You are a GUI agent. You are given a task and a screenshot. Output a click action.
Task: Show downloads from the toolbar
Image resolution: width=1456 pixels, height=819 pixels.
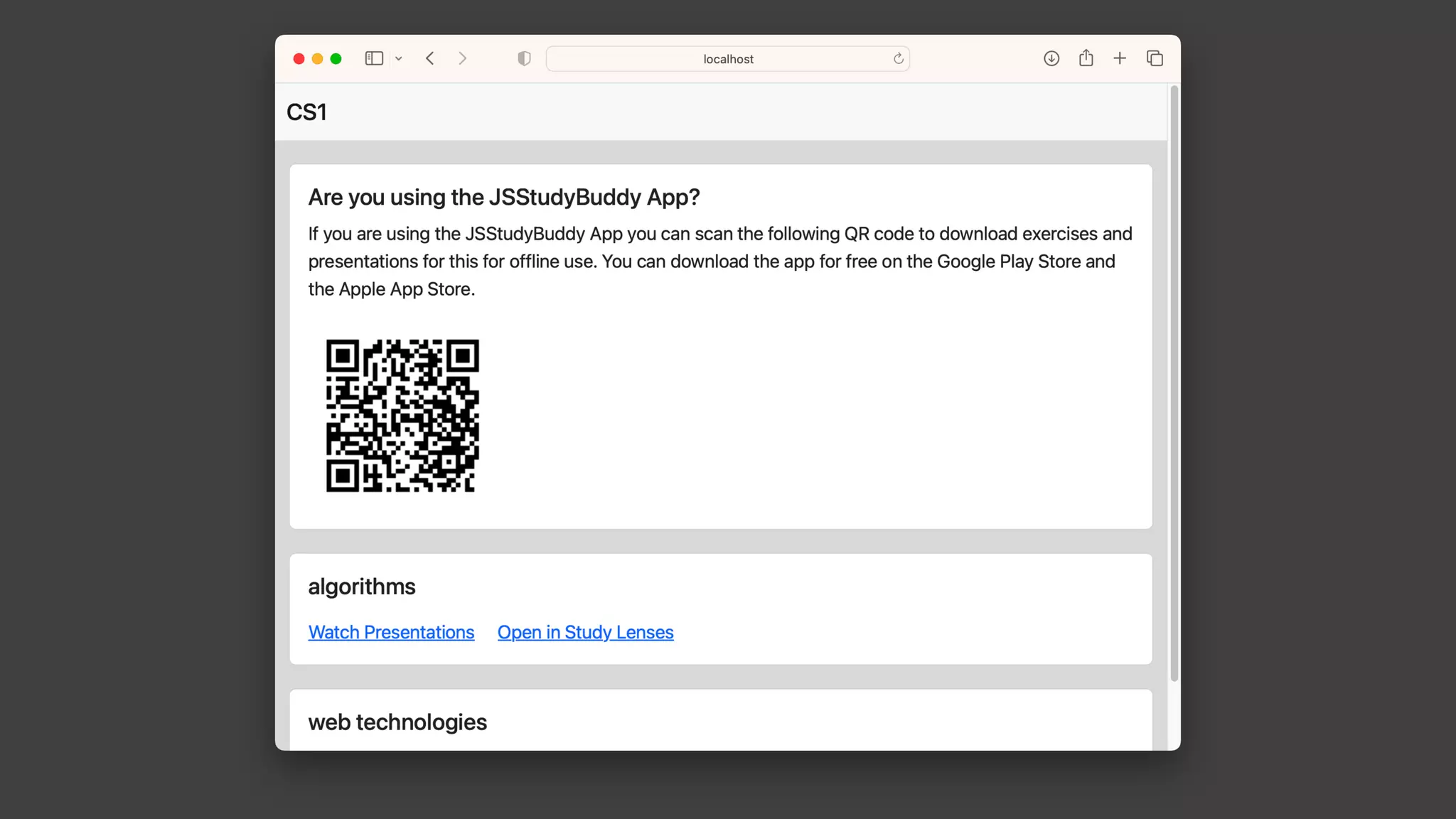tap(1051, 58)
